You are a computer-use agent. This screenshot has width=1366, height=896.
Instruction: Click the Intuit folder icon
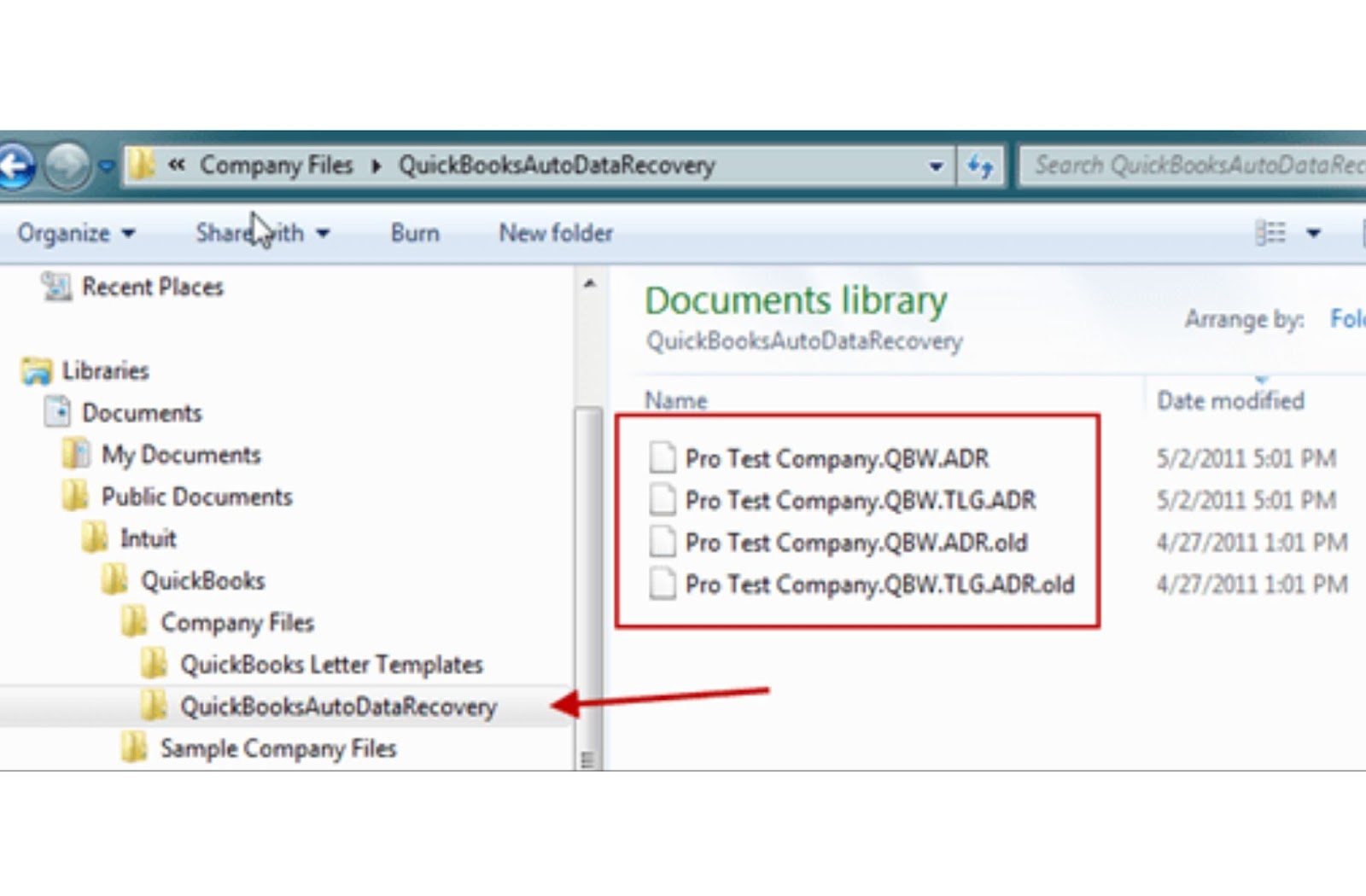click(96, 537)
